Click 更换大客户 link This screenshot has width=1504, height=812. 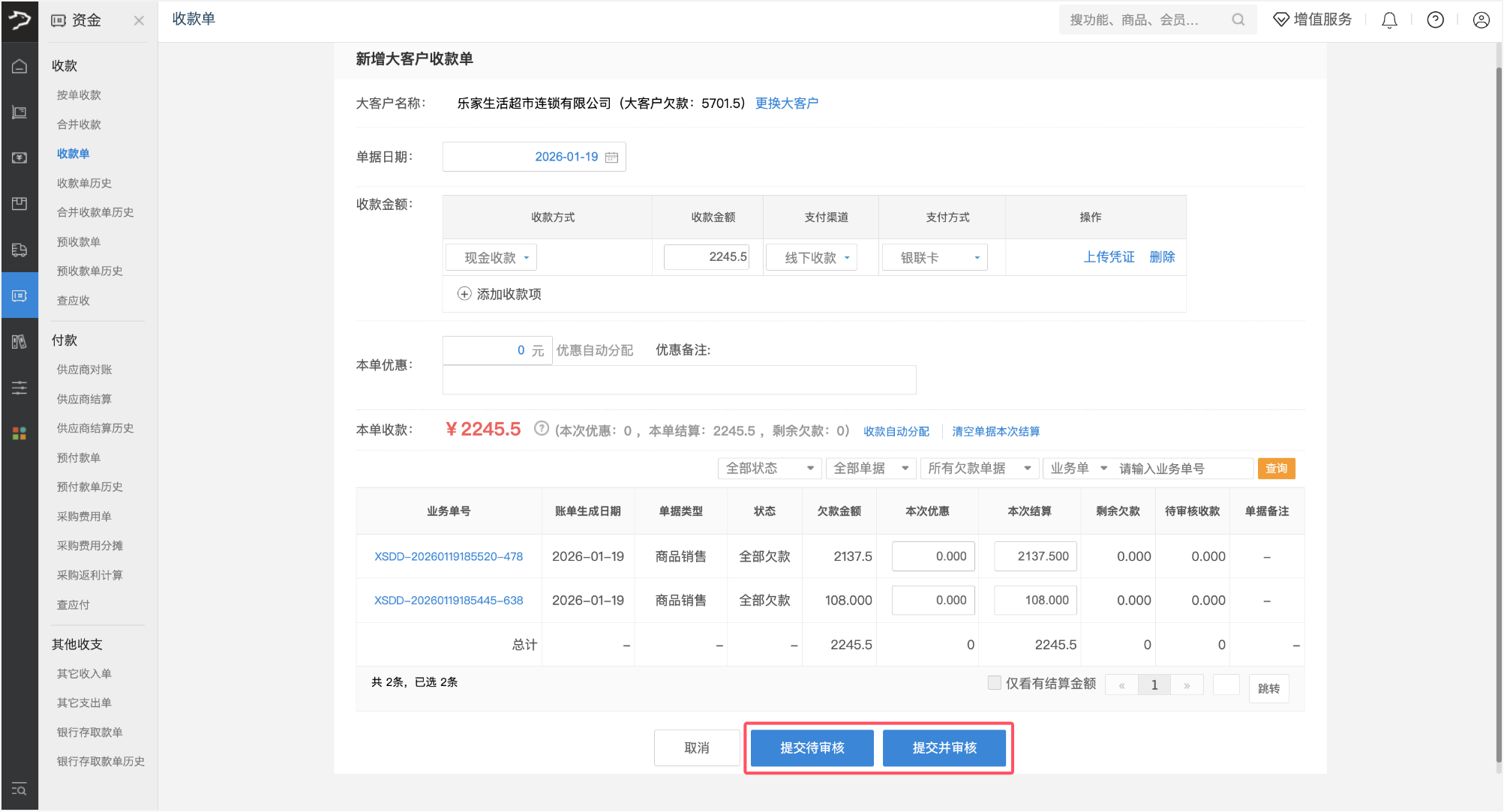pyautogui.click(x=786, y=103)
